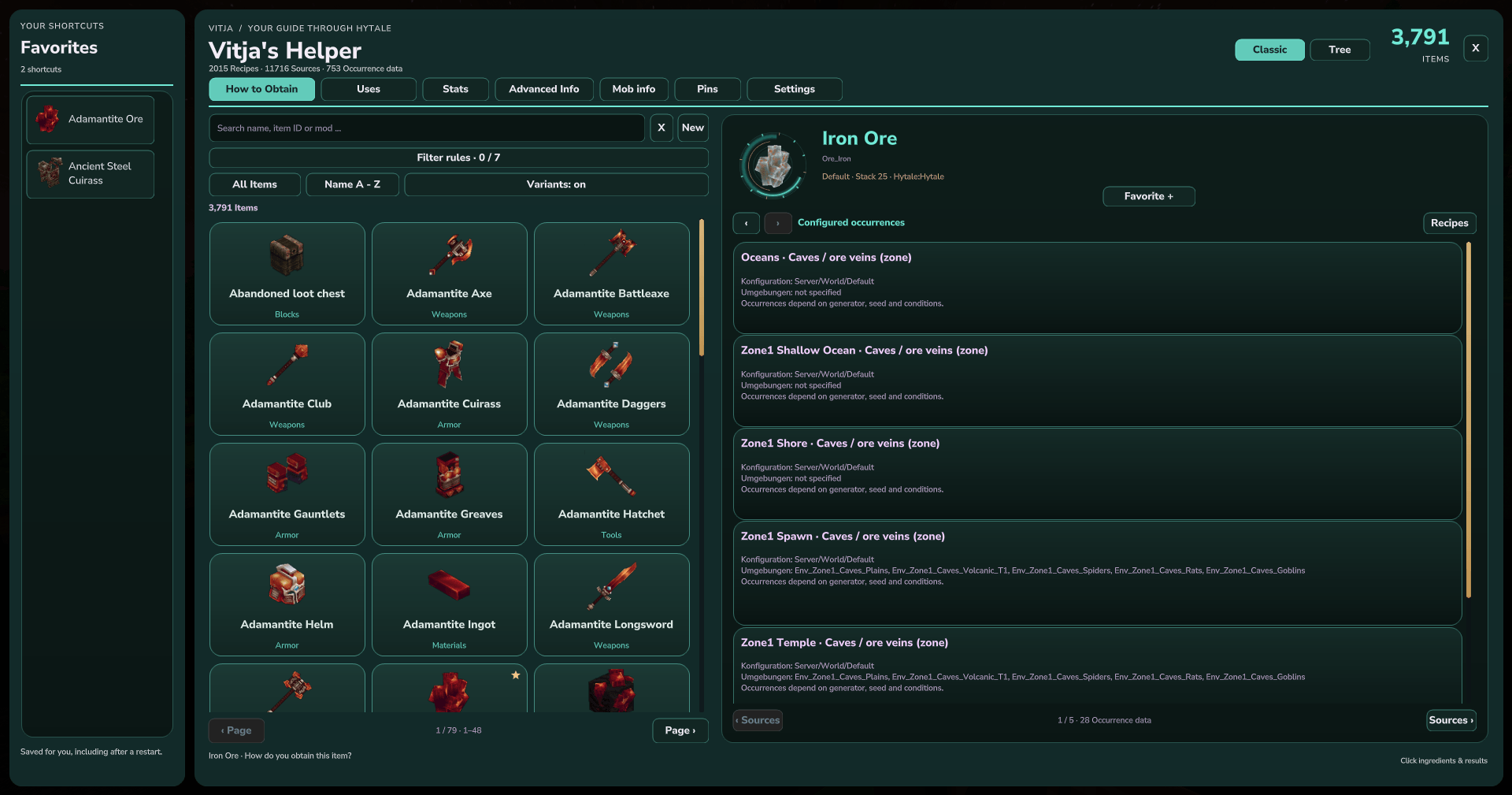This screenshot has width=1512, height=795.
Task: Select the Adamantite Ingot item
Action: [450, 604]
